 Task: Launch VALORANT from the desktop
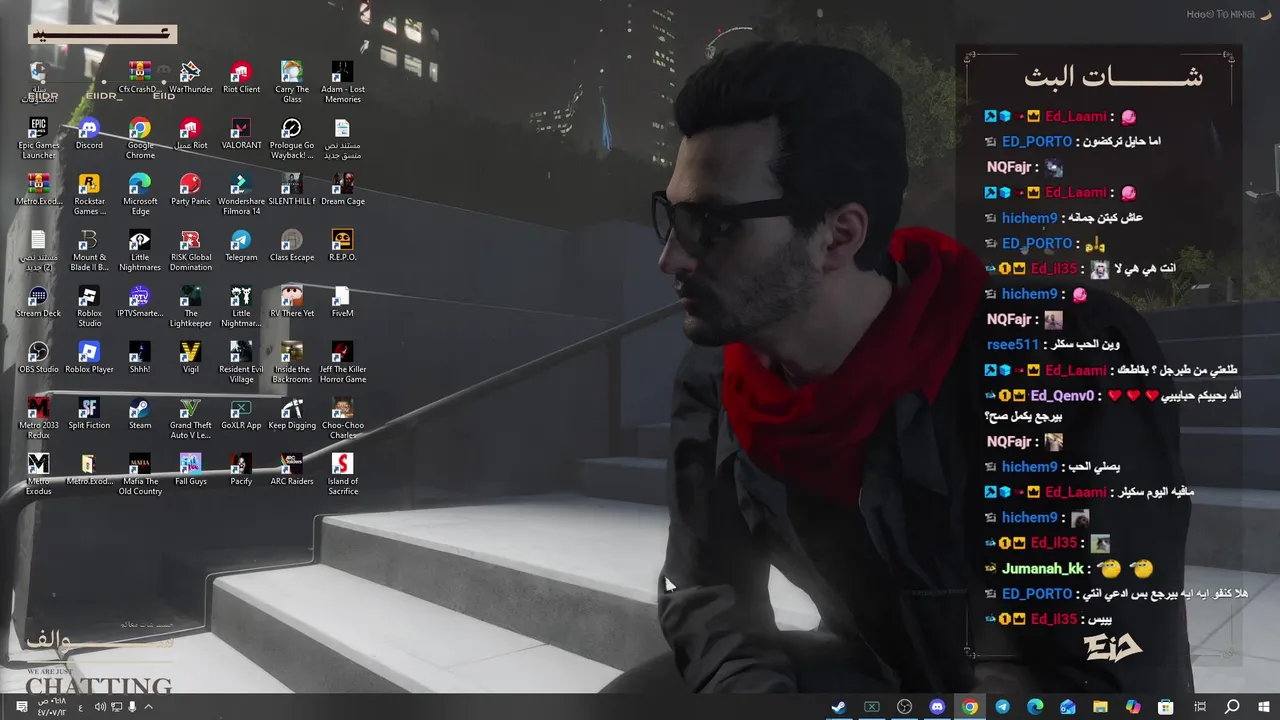pyautogui.click(x=241, y=134)
